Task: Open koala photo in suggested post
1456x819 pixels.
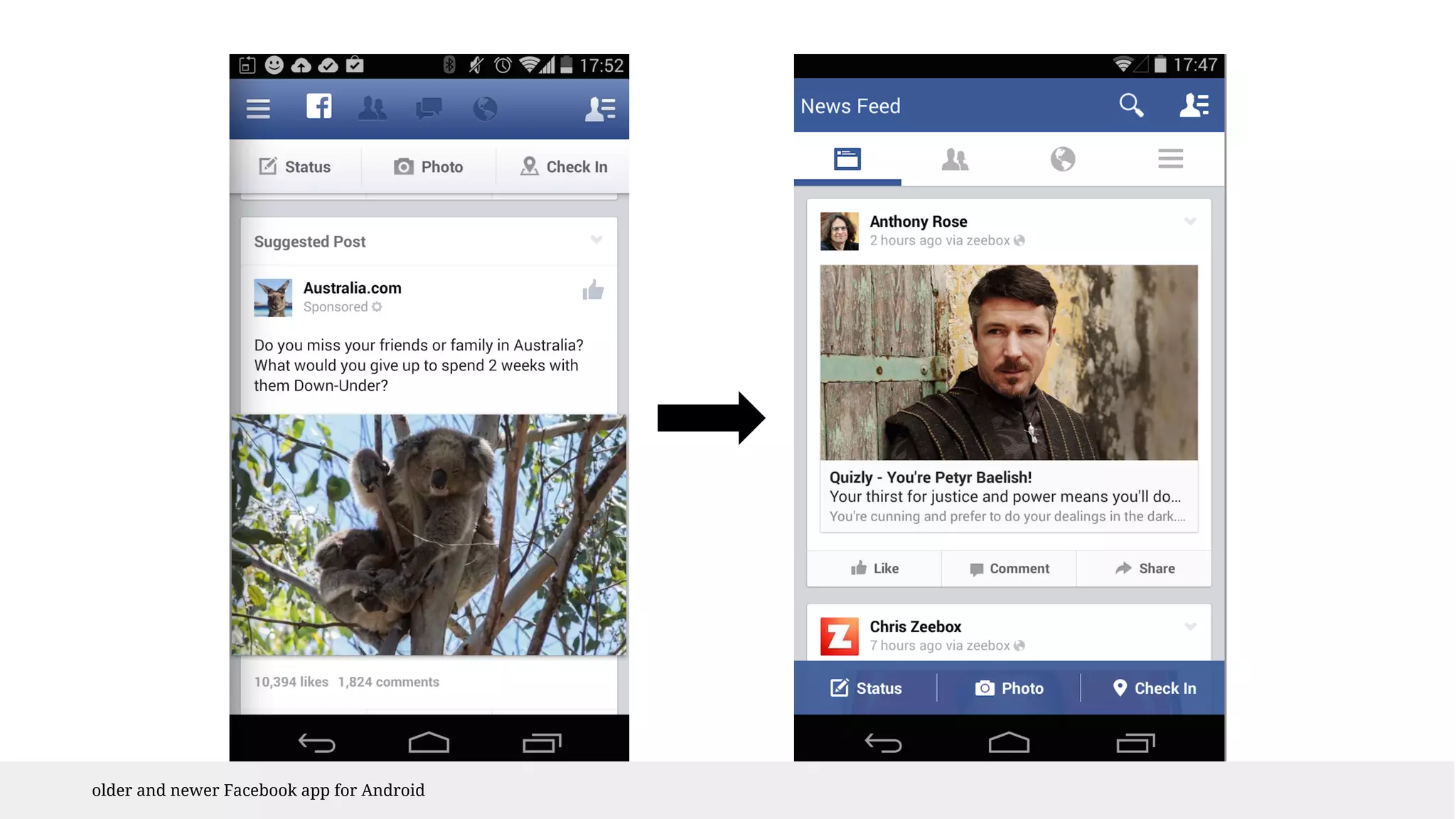Action: click(x=428, y=535)
